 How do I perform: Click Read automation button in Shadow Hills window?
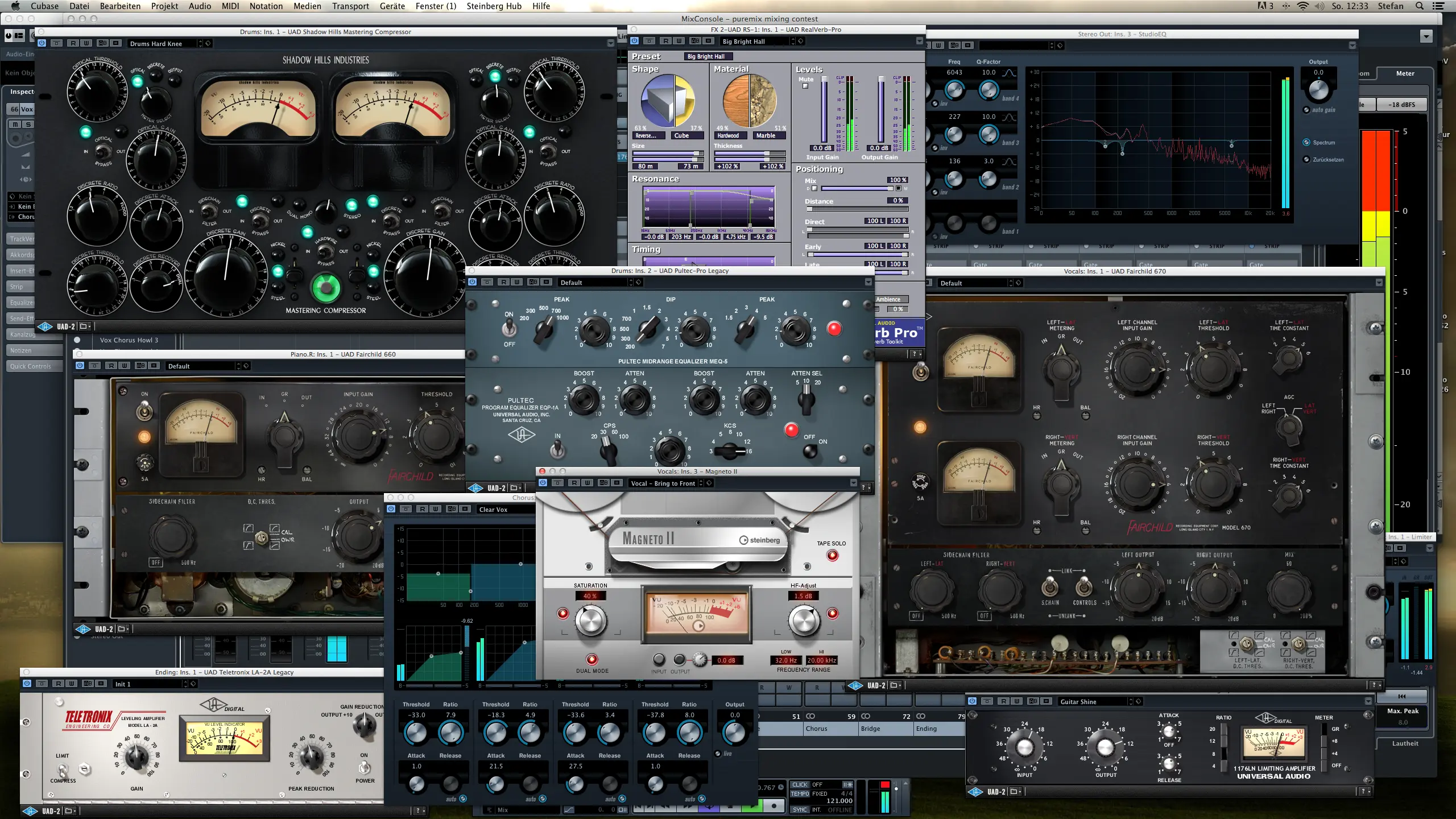[73, 43]
